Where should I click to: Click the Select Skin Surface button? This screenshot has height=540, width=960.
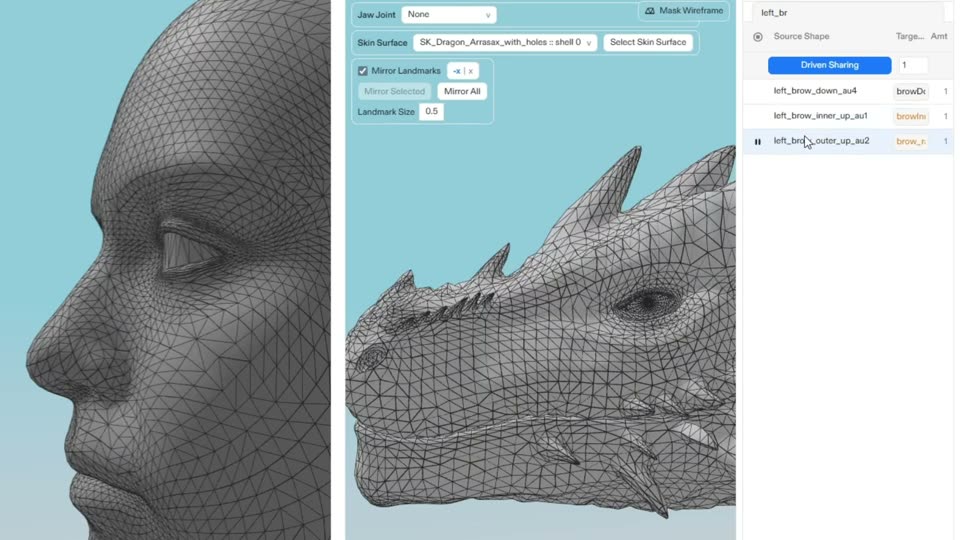(x=648, y=42)
